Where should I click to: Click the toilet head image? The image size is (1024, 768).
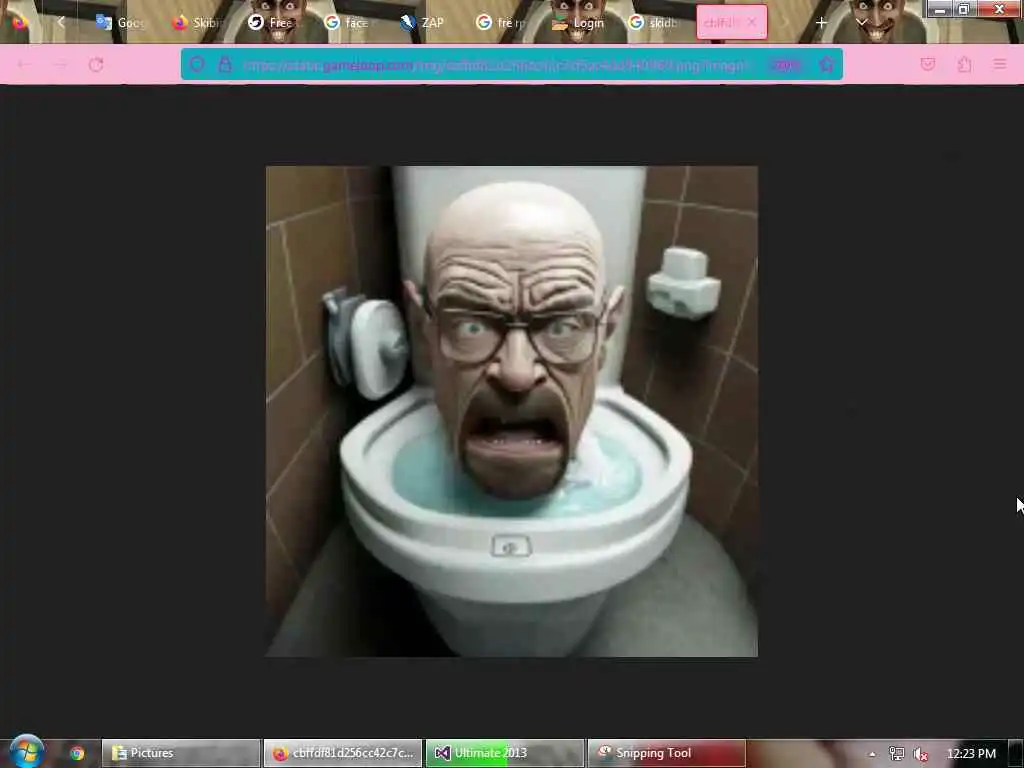[511, 411]
